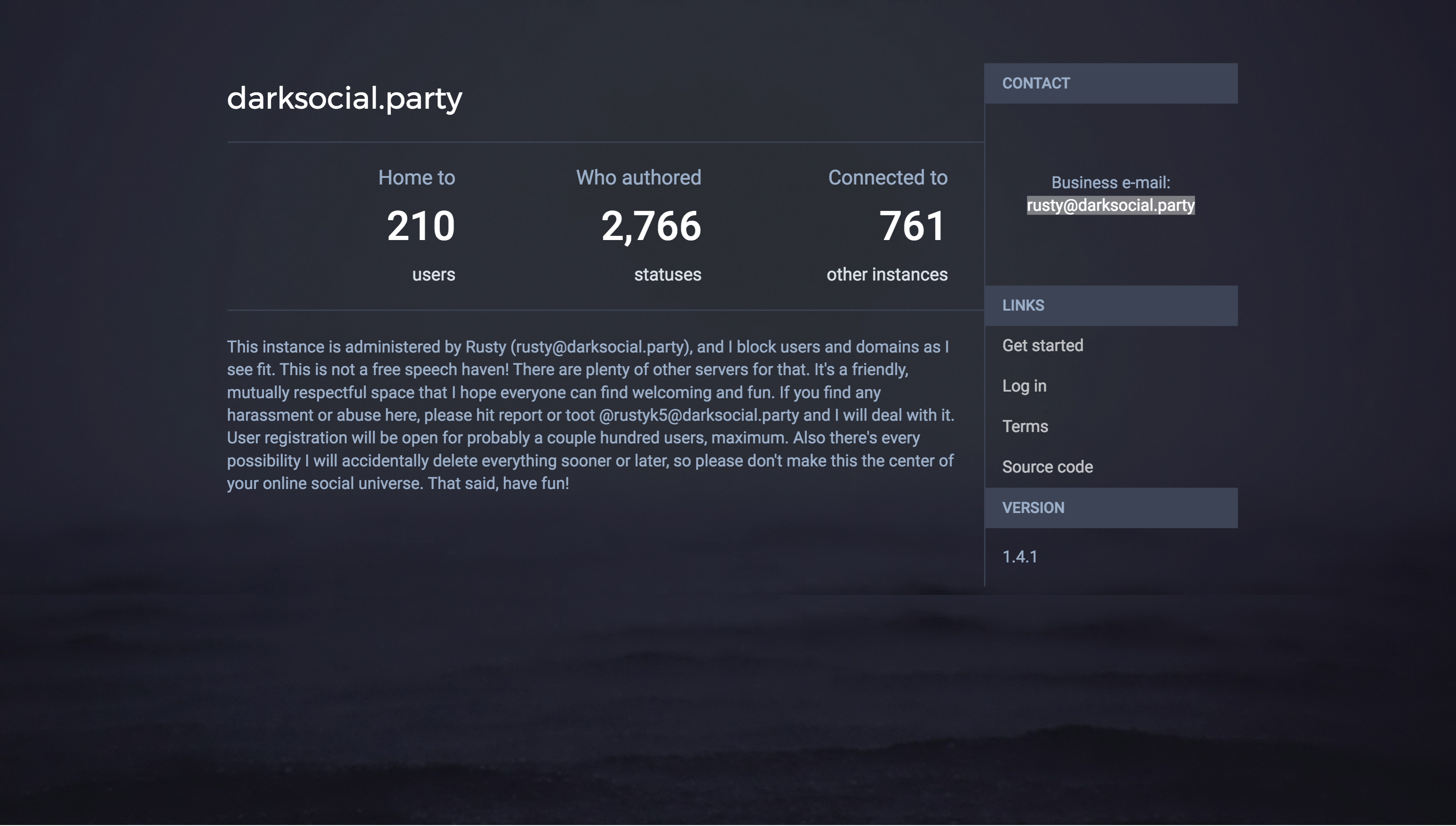Image resolution: width=1456 pixels, height=826 pixels.
Task: Click the 'Who authored' label
Action: pos(638,177)
